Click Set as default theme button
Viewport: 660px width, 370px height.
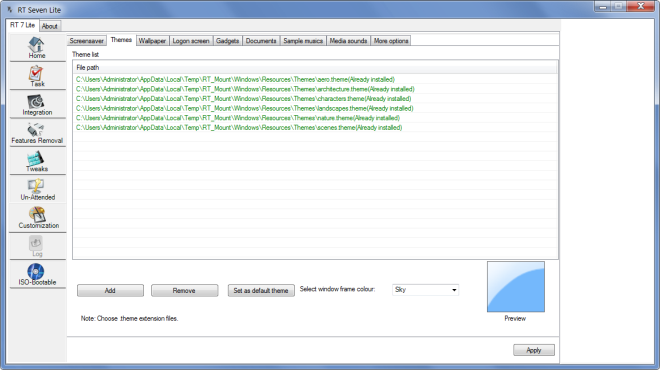(x=261, y=290)
